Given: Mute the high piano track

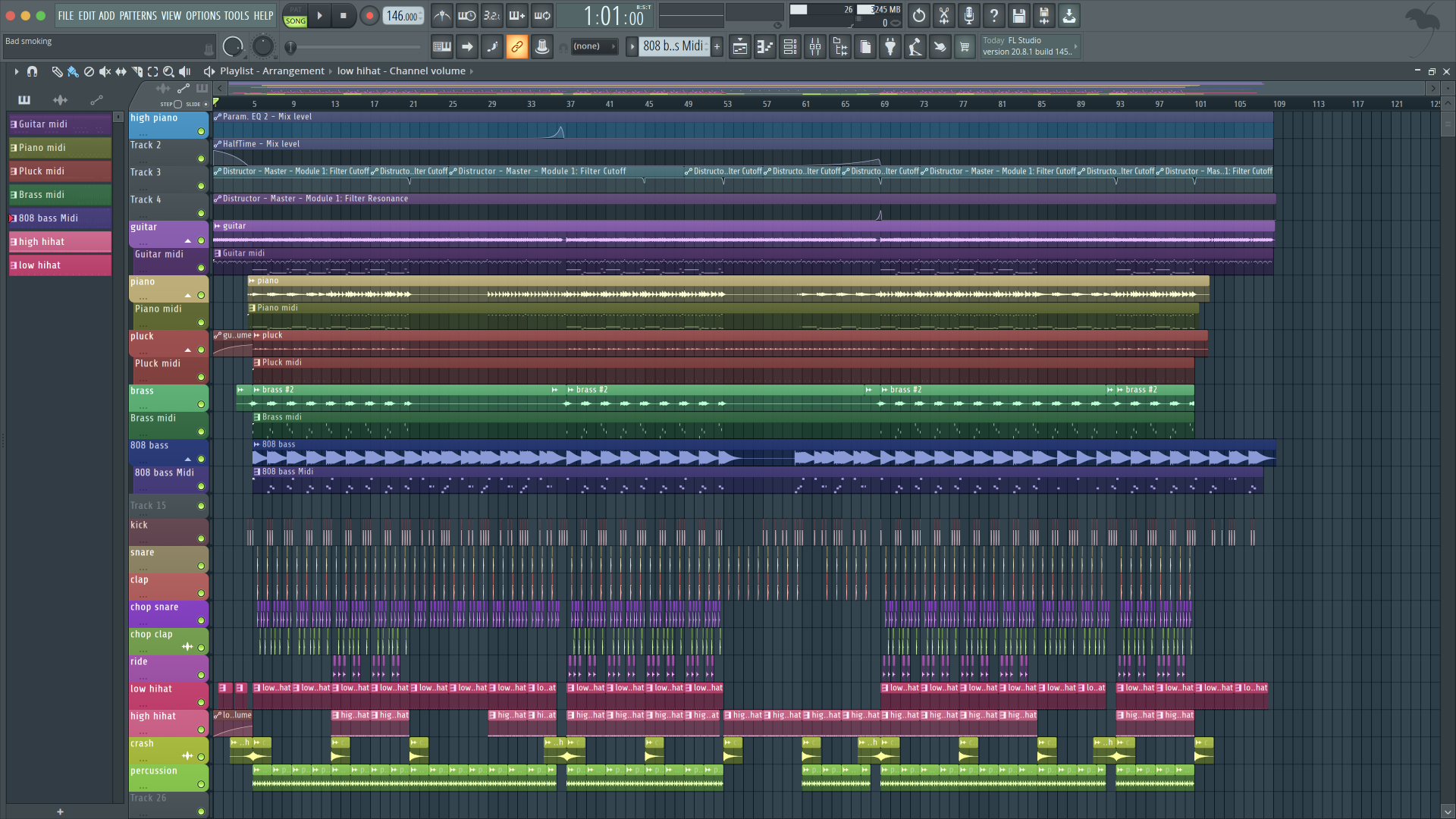Looking at the screenshot, I should tap(201, 131).
